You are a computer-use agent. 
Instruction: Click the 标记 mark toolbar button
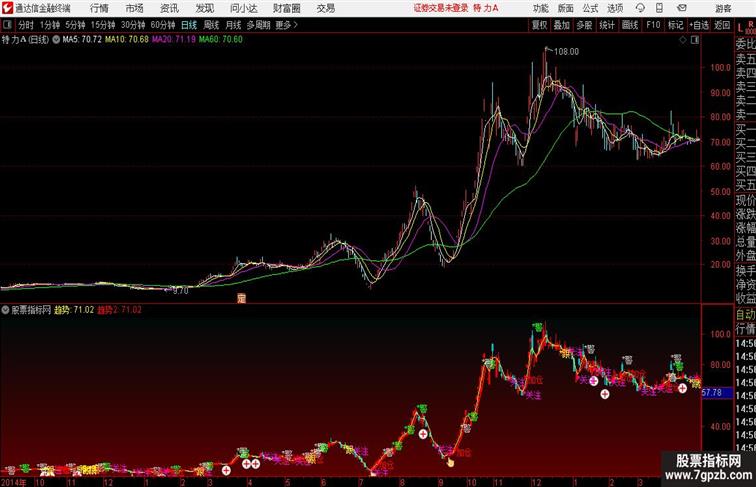pyautogui.click(x=675, y=25)
